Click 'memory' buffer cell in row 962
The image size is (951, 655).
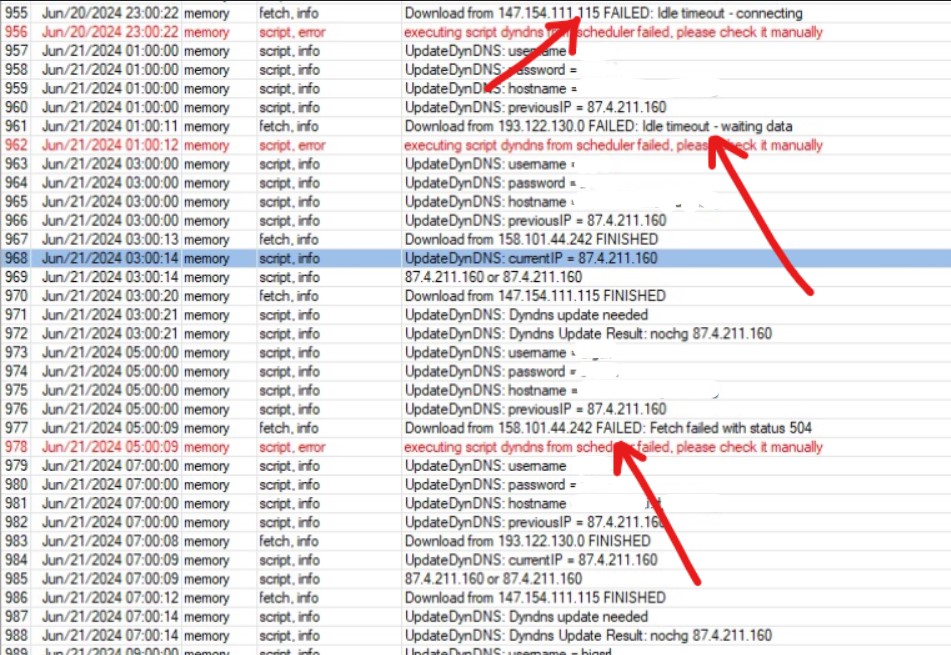pos(207,145)
